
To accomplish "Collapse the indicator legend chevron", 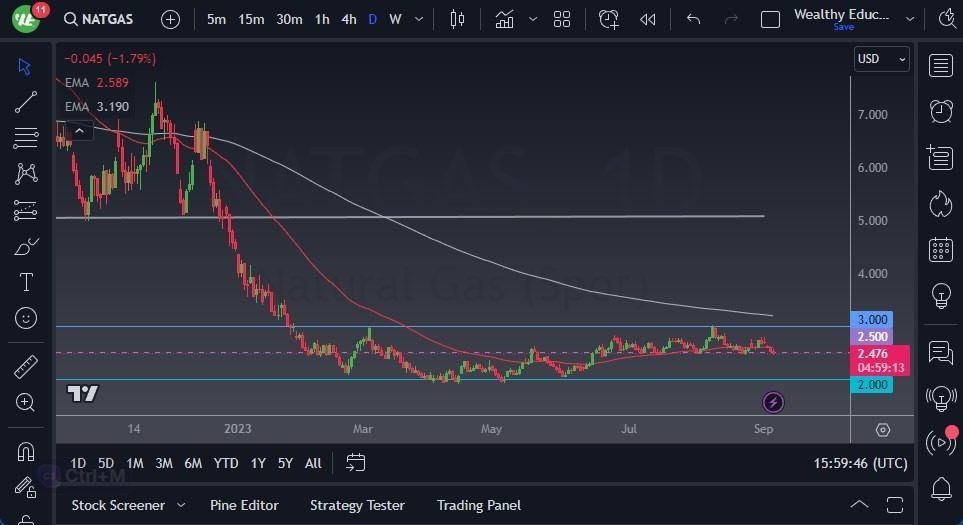I will [x=79, y=131].
